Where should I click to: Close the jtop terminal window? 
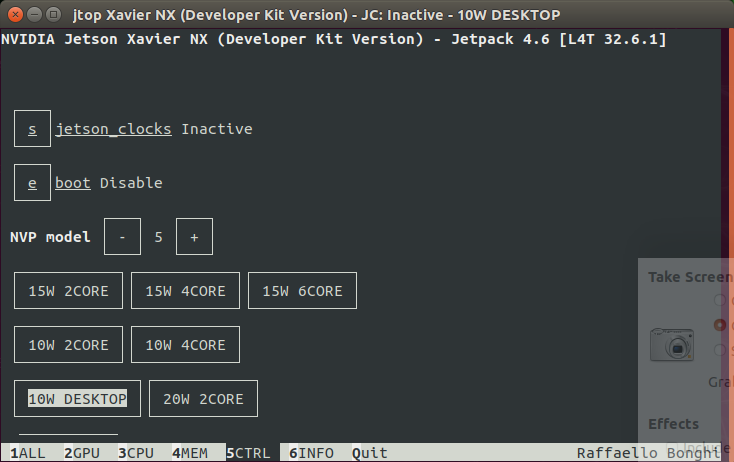coord(15,15)
